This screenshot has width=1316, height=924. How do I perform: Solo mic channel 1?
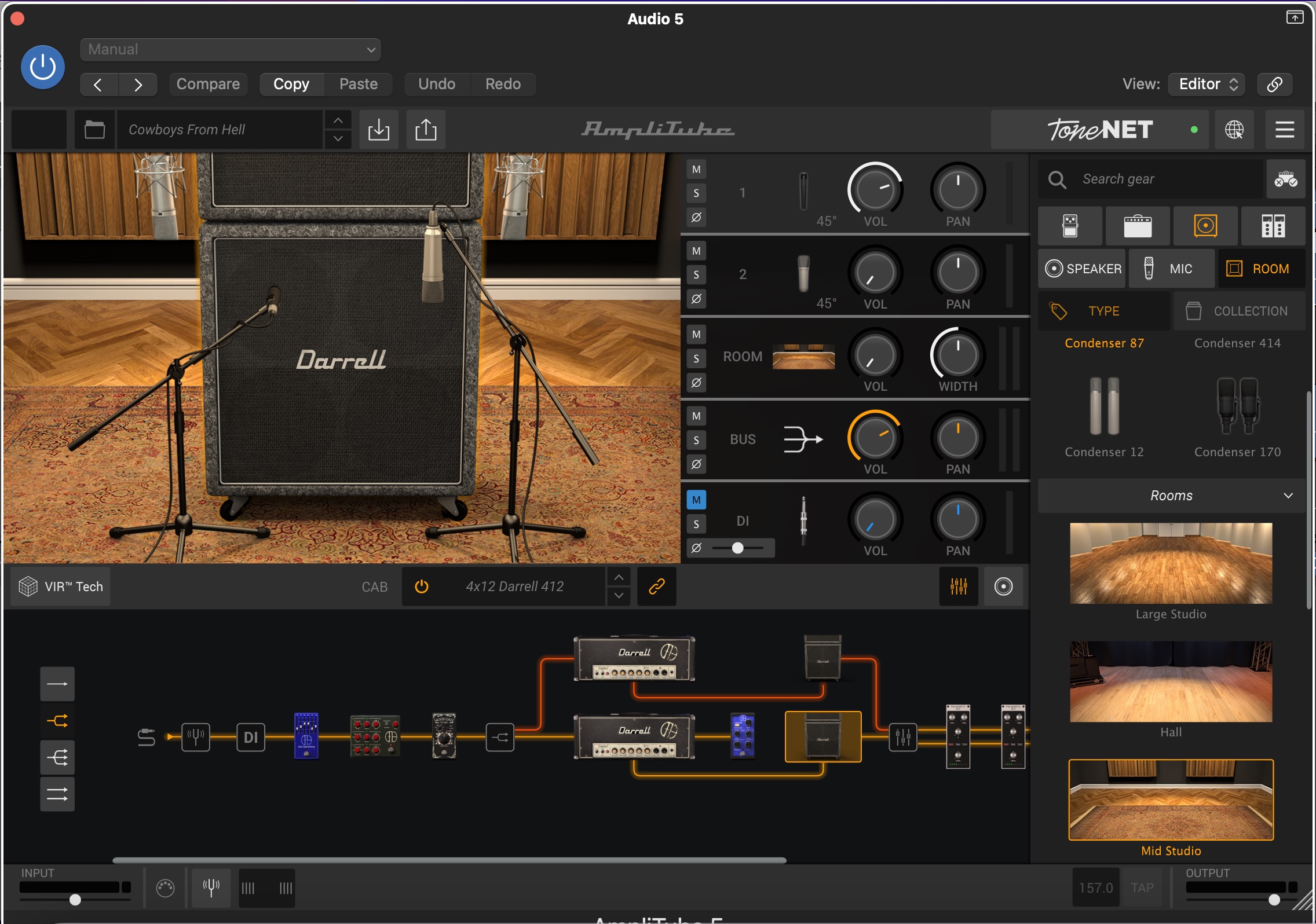(x=696, y=193)
